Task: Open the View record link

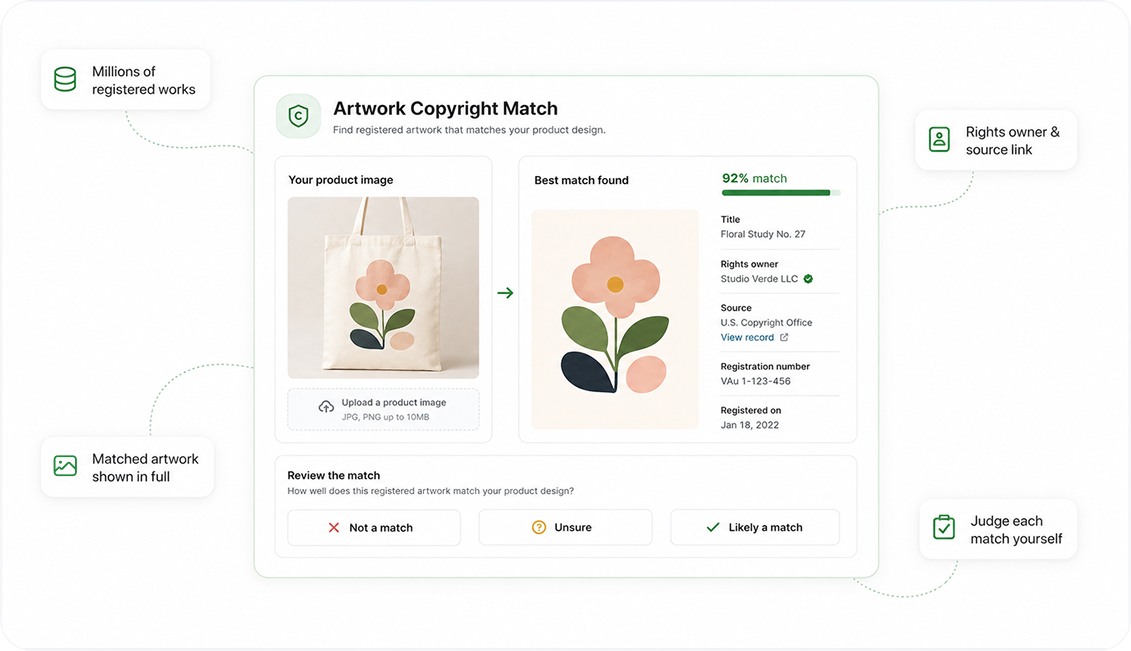Action: pyautogui.click(x=747, y=337)
